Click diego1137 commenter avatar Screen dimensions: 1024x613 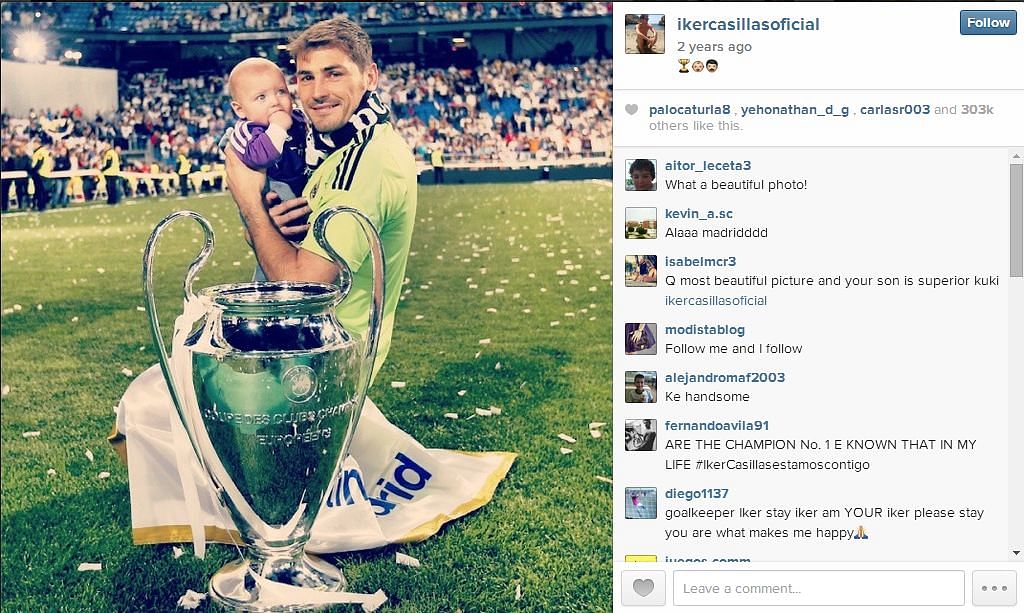[641, 503]
